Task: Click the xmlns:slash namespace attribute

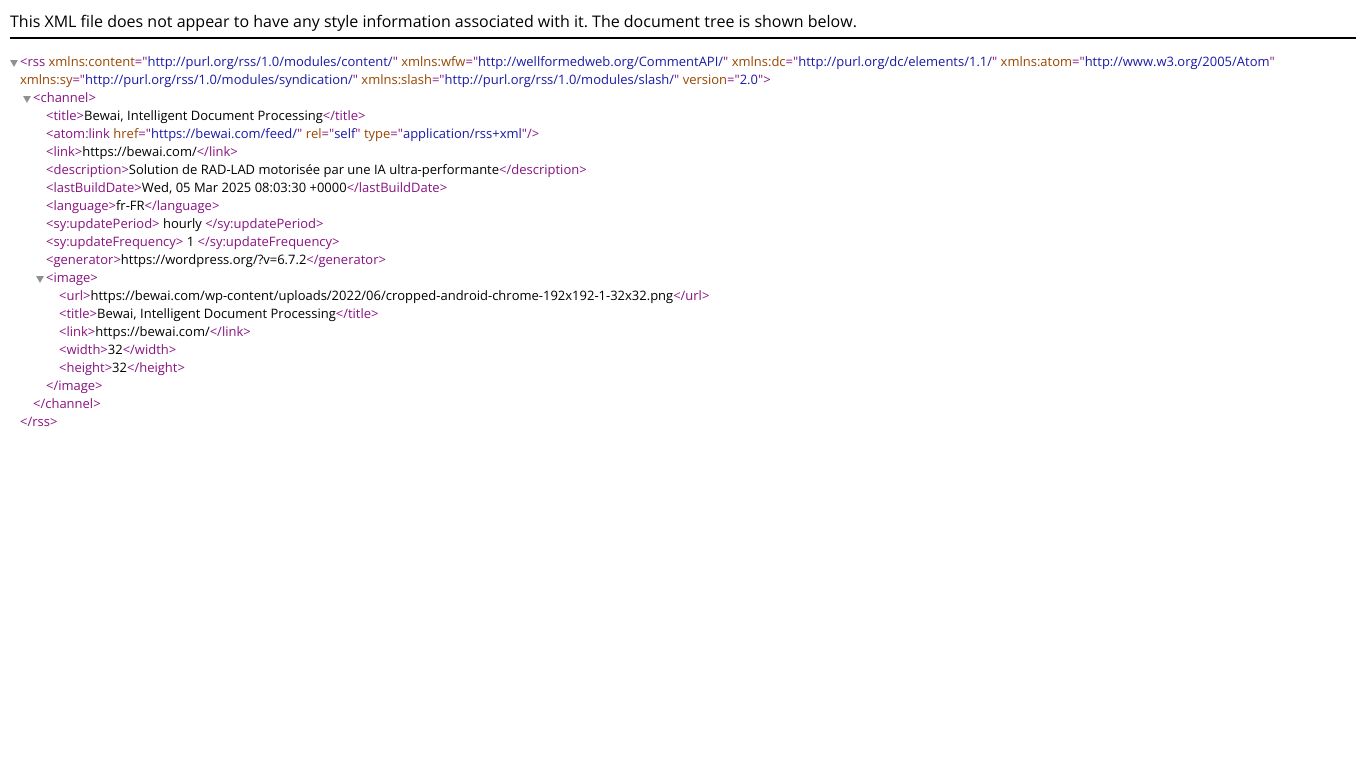Action: coord(520,79)
